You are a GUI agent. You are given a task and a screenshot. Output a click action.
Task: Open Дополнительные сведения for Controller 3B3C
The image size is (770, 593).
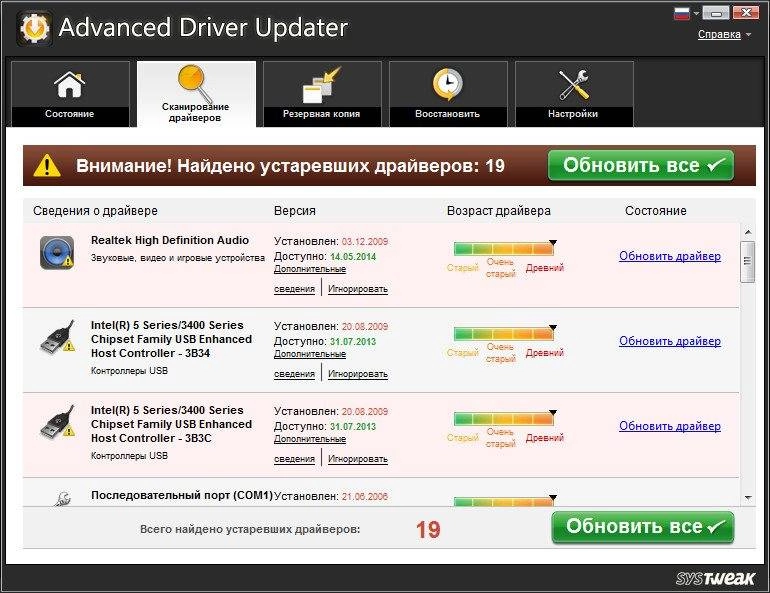click(309, 439)
